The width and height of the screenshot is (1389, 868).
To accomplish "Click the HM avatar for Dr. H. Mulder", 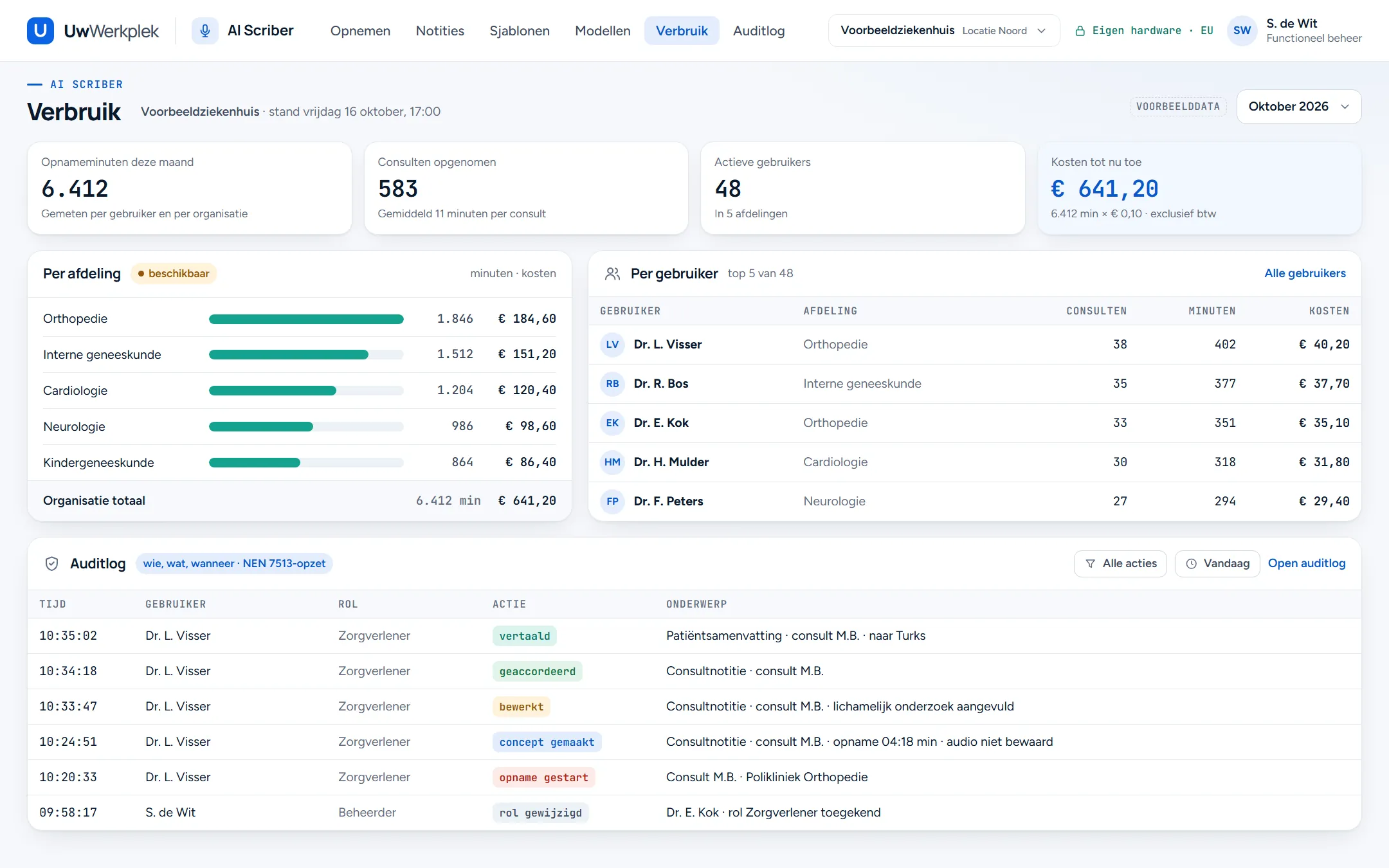I will pyautogui.click(x=612, y=462).
